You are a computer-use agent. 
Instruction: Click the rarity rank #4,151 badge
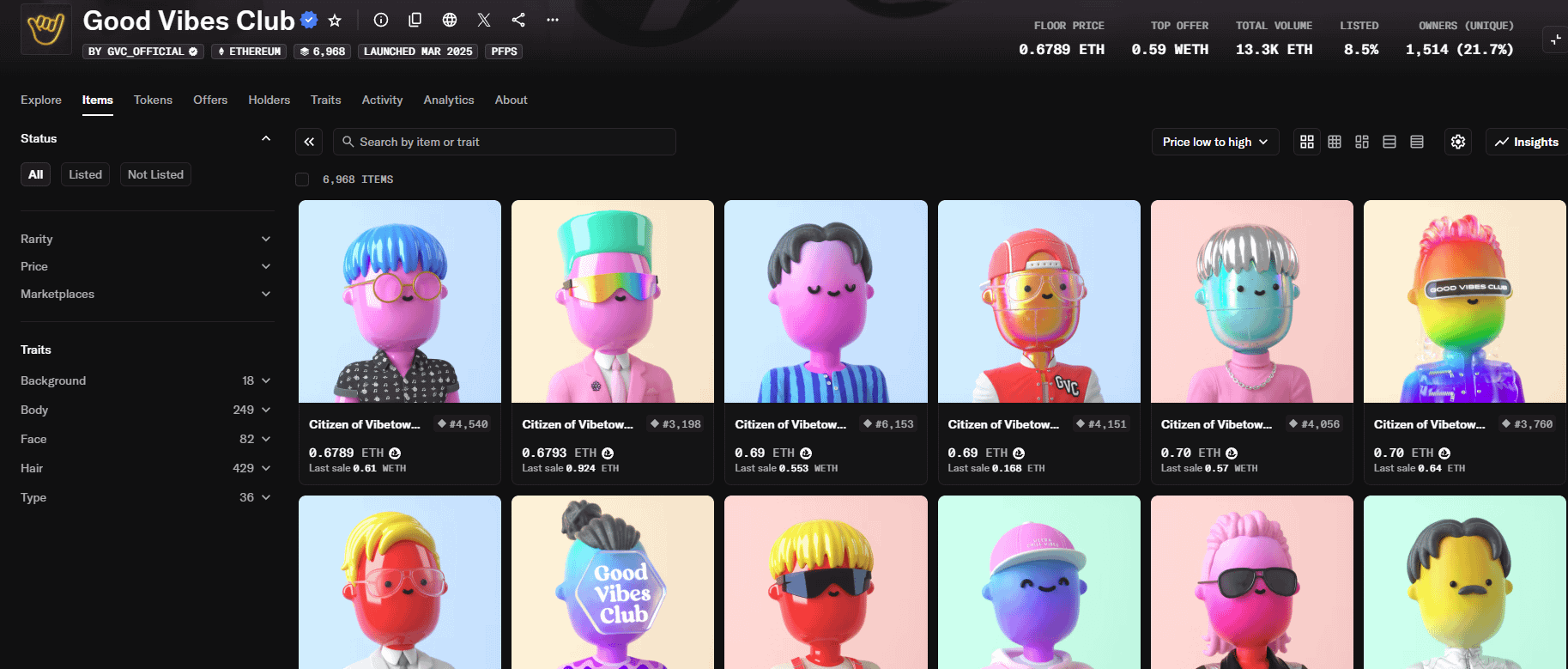[x=1101, y=424]
